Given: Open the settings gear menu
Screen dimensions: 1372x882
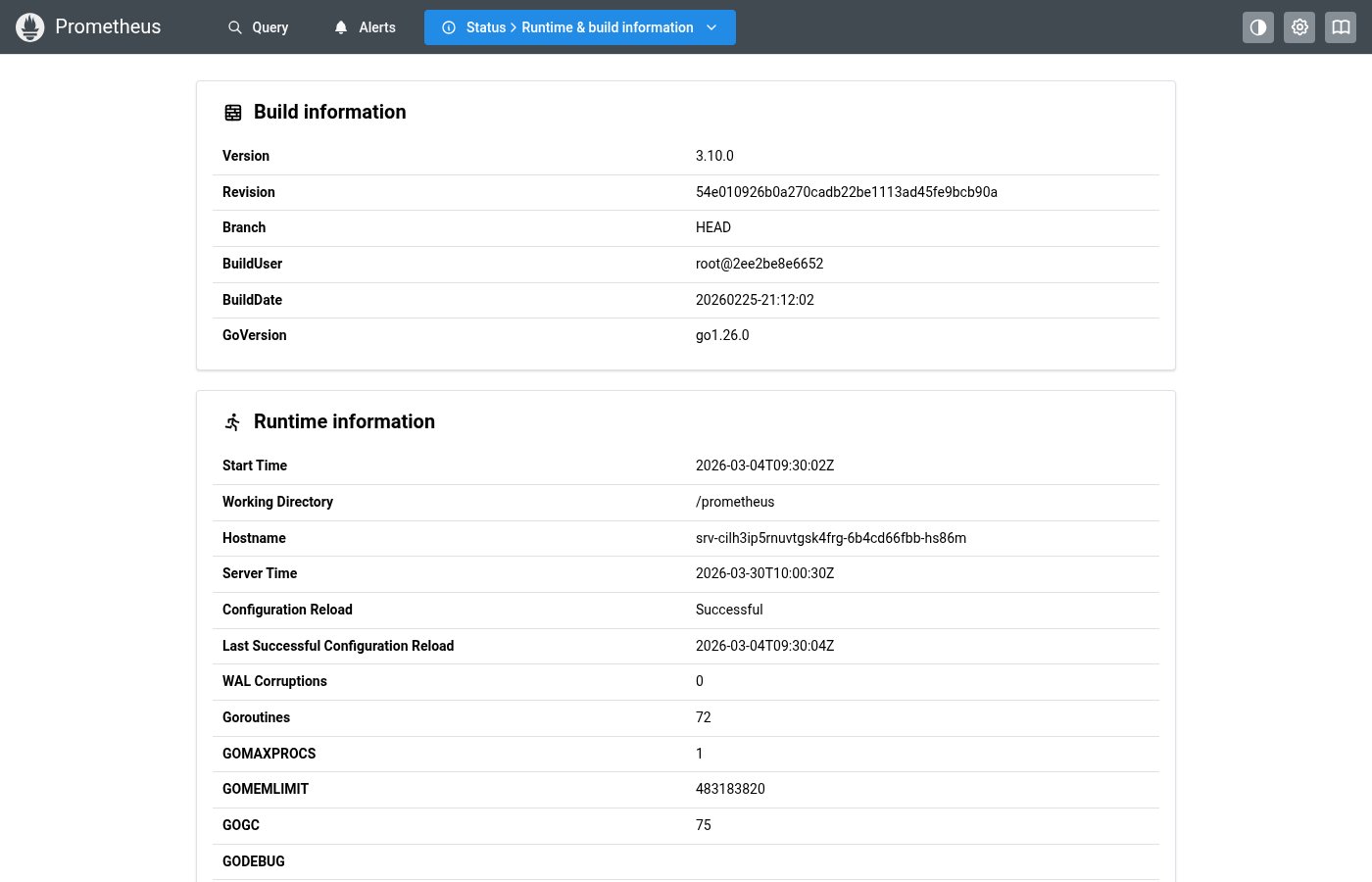Looking at the screenshot, I should tap(1299, 27).
